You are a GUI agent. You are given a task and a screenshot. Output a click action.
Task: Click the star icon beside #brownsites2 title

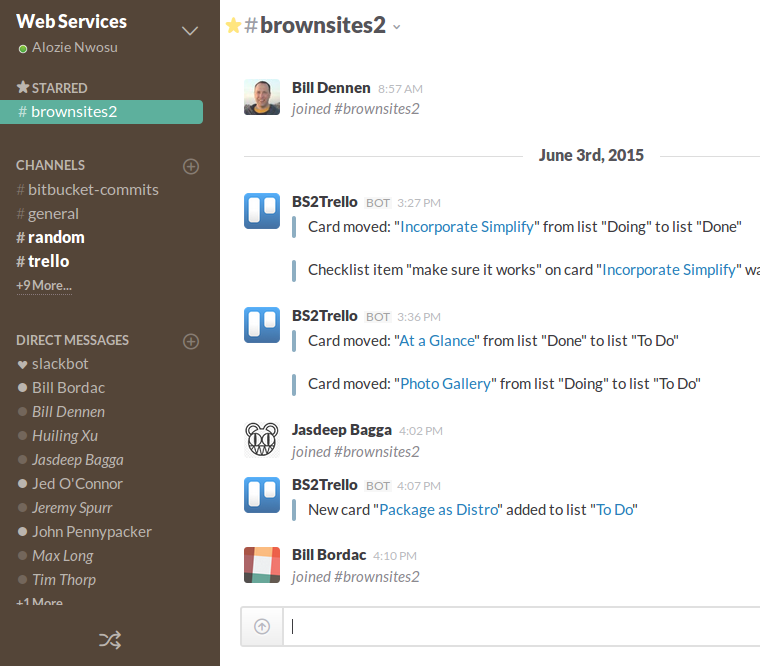pyautogui.click(x=234, y=26)
